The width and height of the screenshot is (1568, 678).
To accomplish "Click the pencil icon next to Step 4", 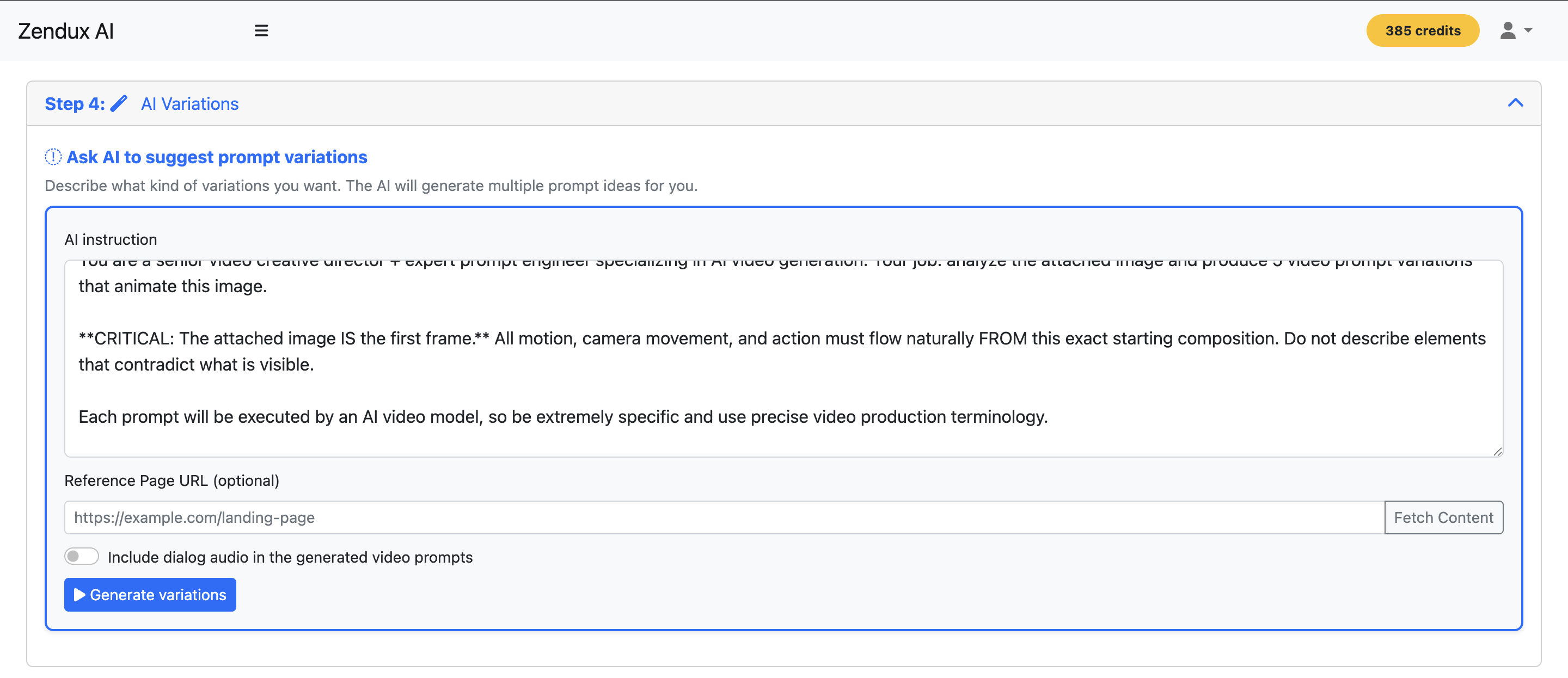I will (x=119, y=103).
